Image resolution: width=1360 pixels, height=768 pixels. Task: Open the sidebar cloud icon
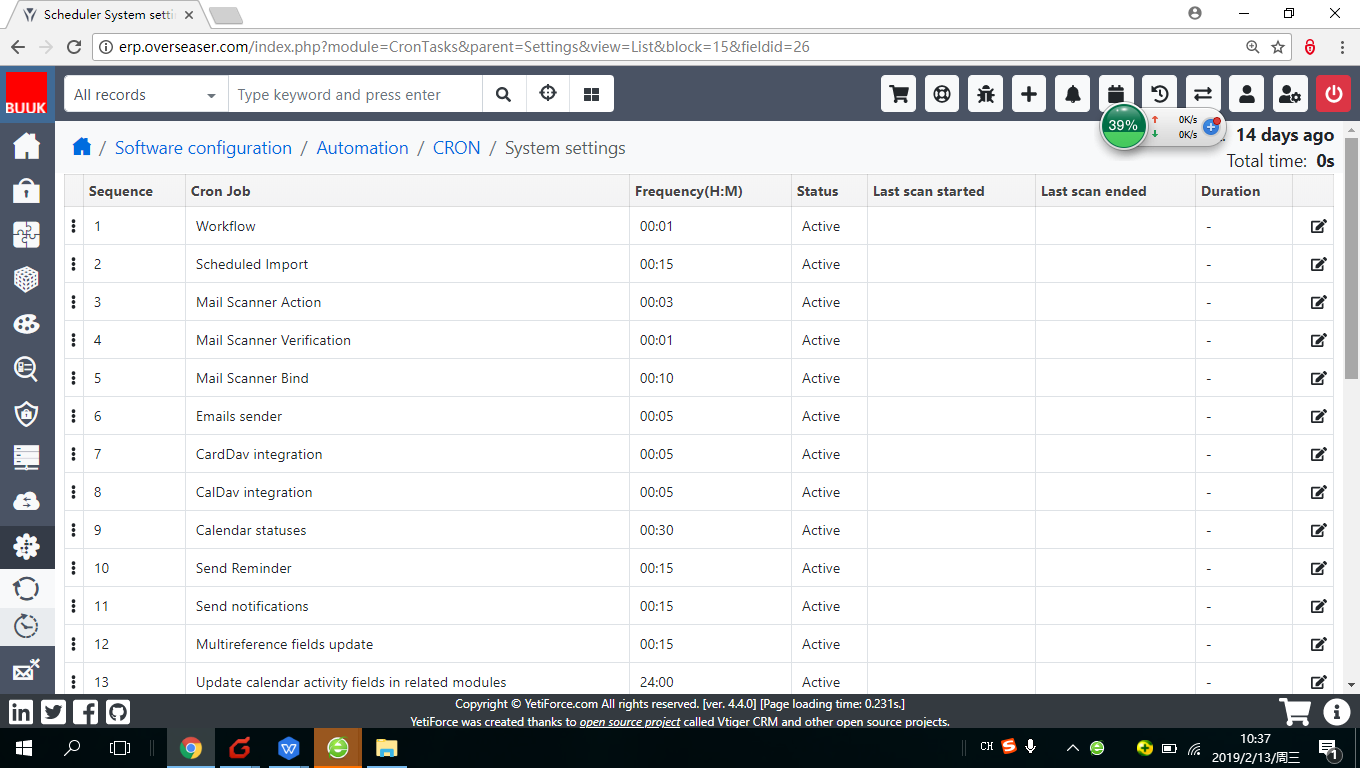tap(27, 502)
